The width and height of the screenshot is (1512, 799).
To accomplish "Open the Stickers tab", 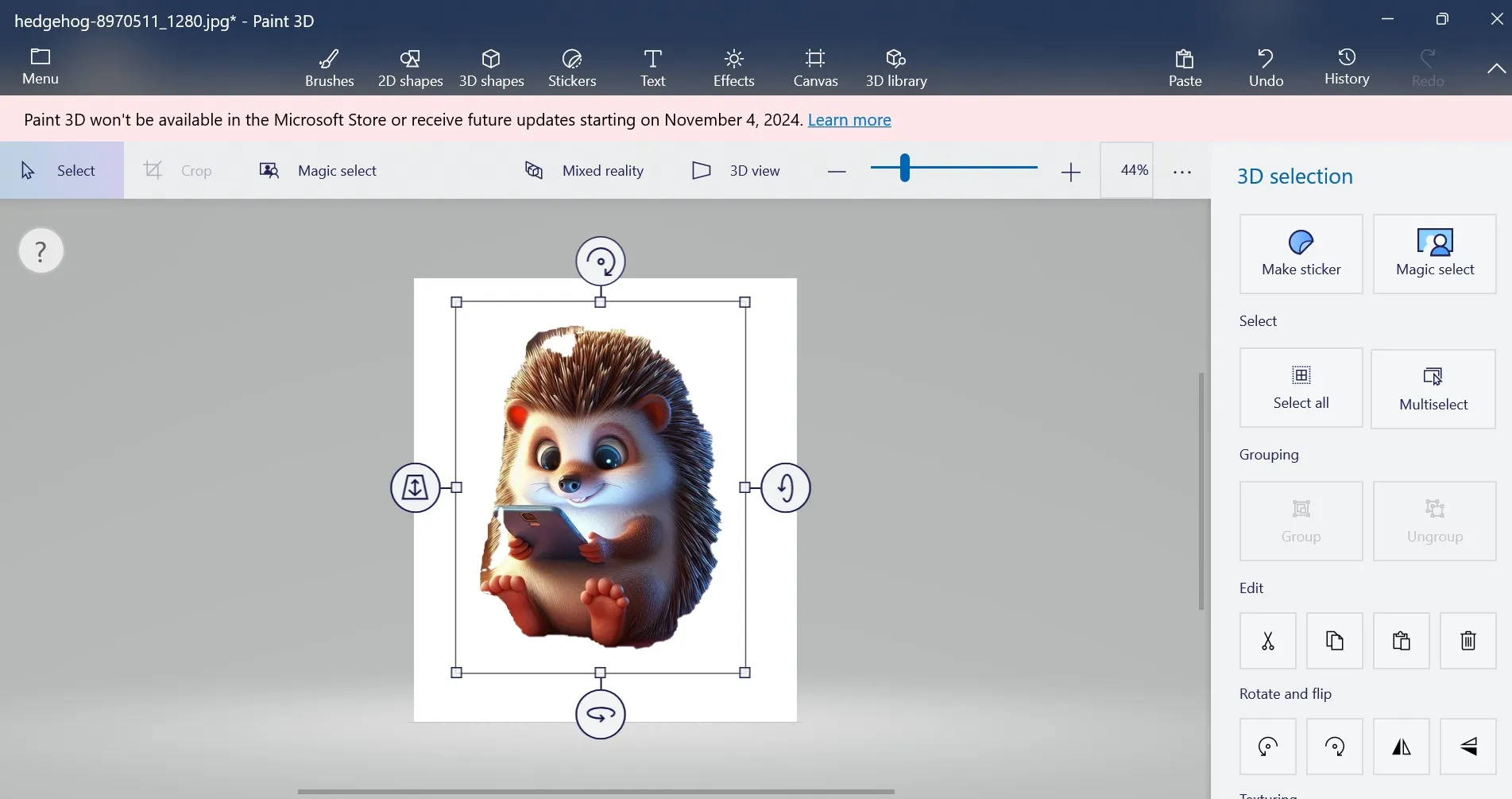I will point(572,68).
